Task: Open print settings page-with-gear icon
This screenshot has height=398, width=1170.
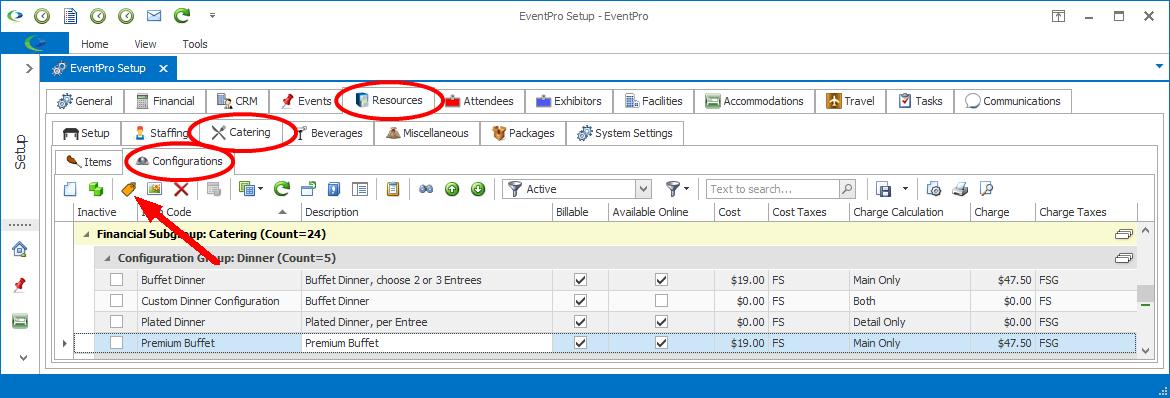Action: [934, 189]
